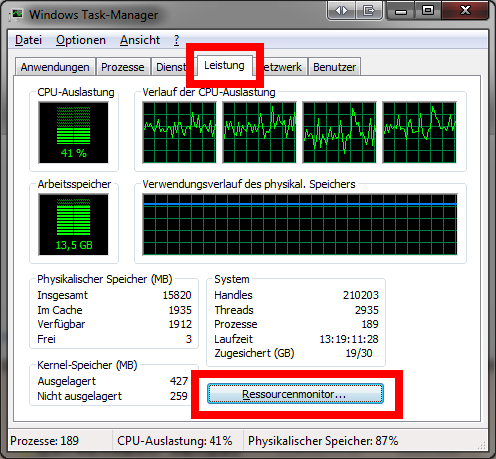Click the Task-Manager title bar icon
496x459 pixels.
coord(16,14)
